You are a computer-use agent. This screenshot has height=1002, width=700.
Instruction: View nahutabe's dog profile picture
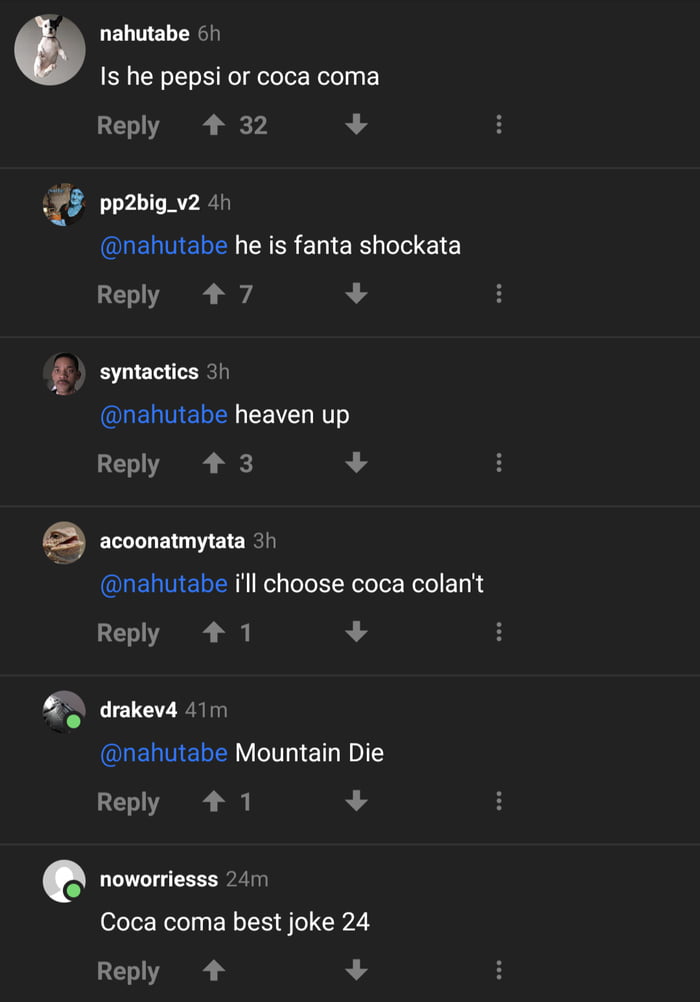[x=48, y=50]
